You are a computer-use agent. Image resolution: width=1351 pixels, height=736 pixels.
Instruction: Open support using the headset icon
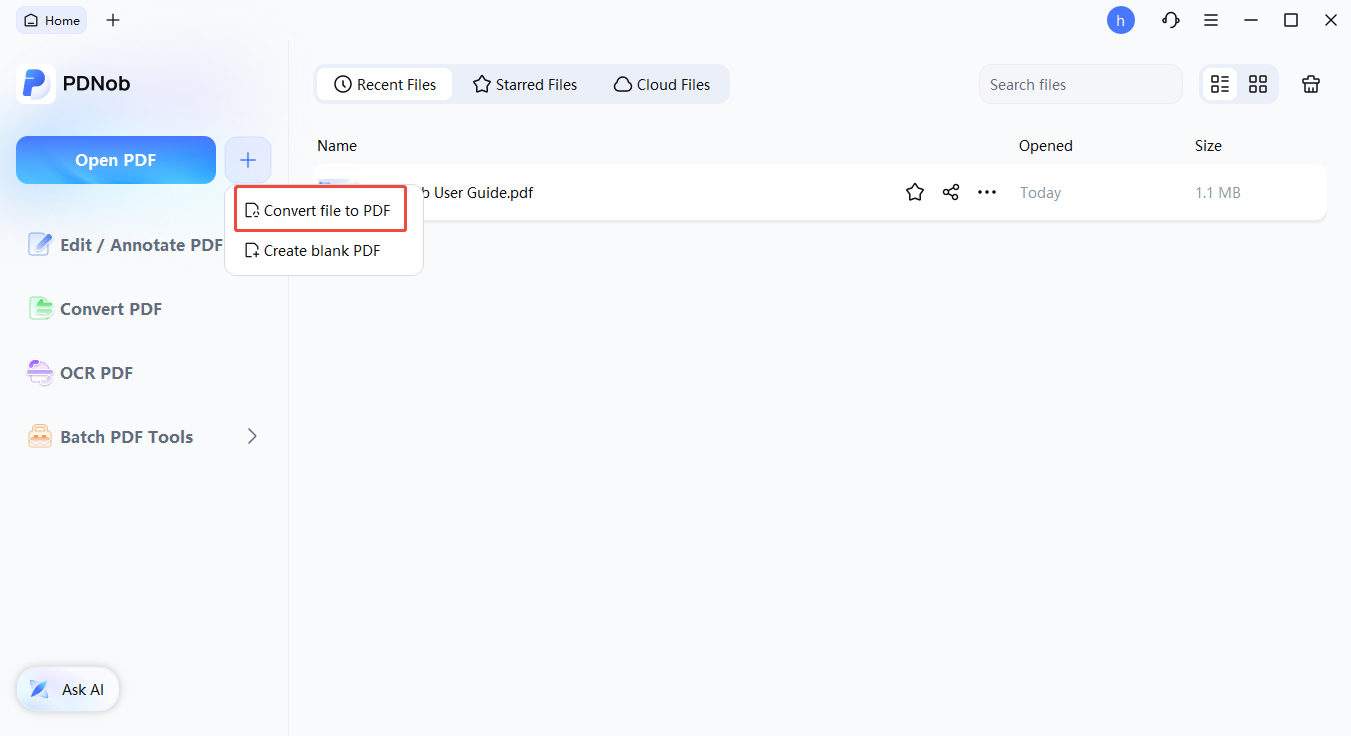pyautogui.click(x=1170, y=20)
